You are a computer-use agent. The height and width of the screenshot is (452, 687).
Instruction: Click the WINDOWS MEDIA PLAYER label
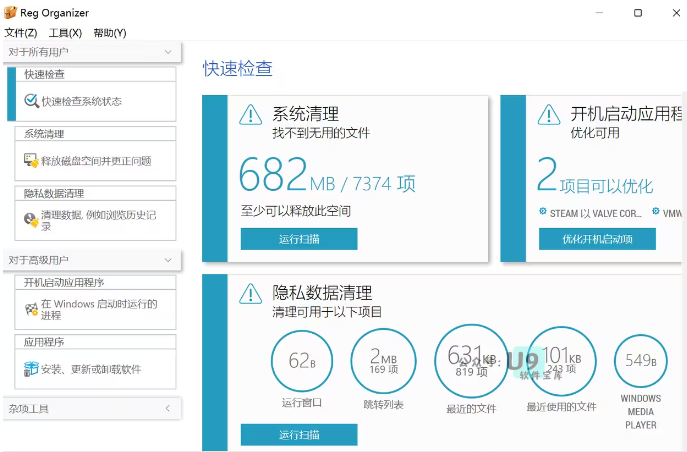[x=641, y=412]
